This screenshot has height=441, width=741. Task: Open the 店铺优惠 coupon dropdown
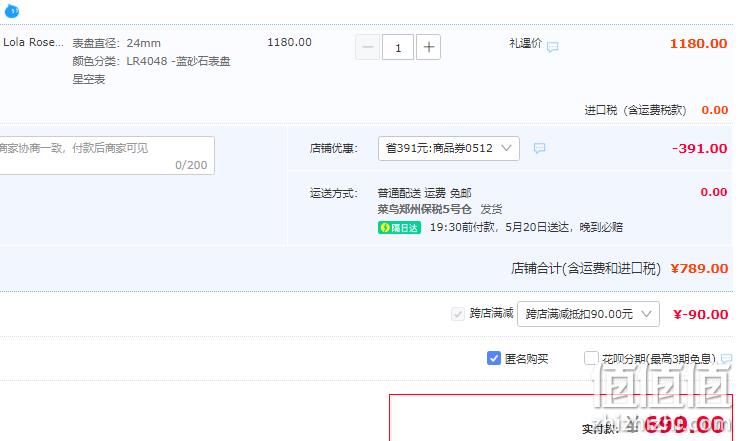tap(448, 148)
